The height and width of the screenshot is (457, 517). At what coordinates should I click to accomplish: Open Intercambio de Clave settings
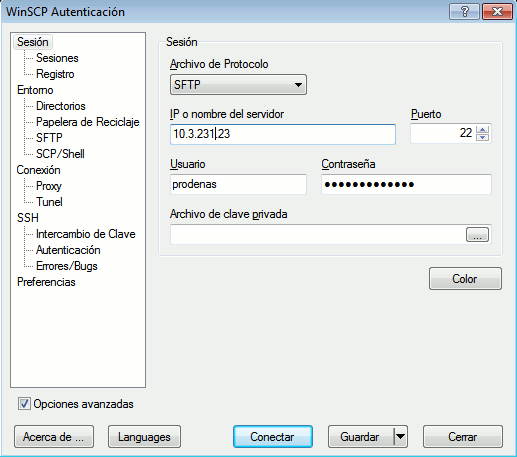(x=86, y=234)
